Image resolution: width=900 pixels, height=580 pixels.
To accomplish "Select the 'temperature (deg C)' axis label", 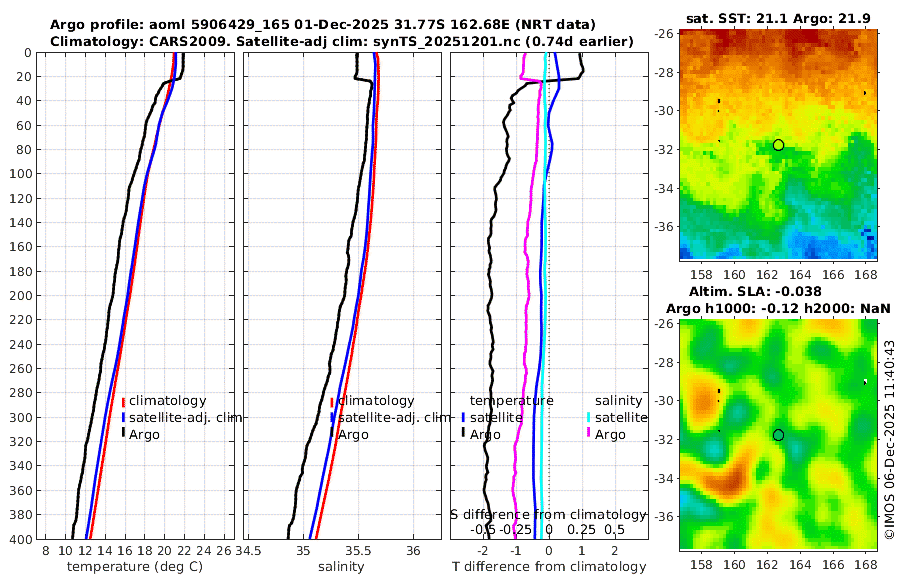I will point(135,567).
